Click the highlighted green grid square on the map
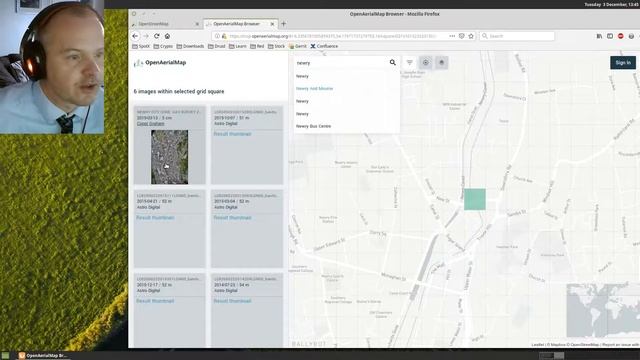Image resolution: width=640 pixels, height=360 pixels. [475, 199]
